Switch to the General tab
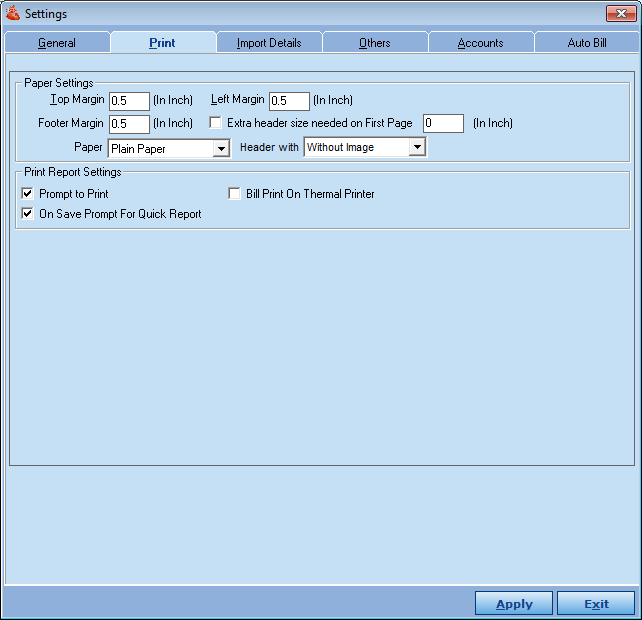The width and height of the screenshot is (642, 620). click(57, 43)
